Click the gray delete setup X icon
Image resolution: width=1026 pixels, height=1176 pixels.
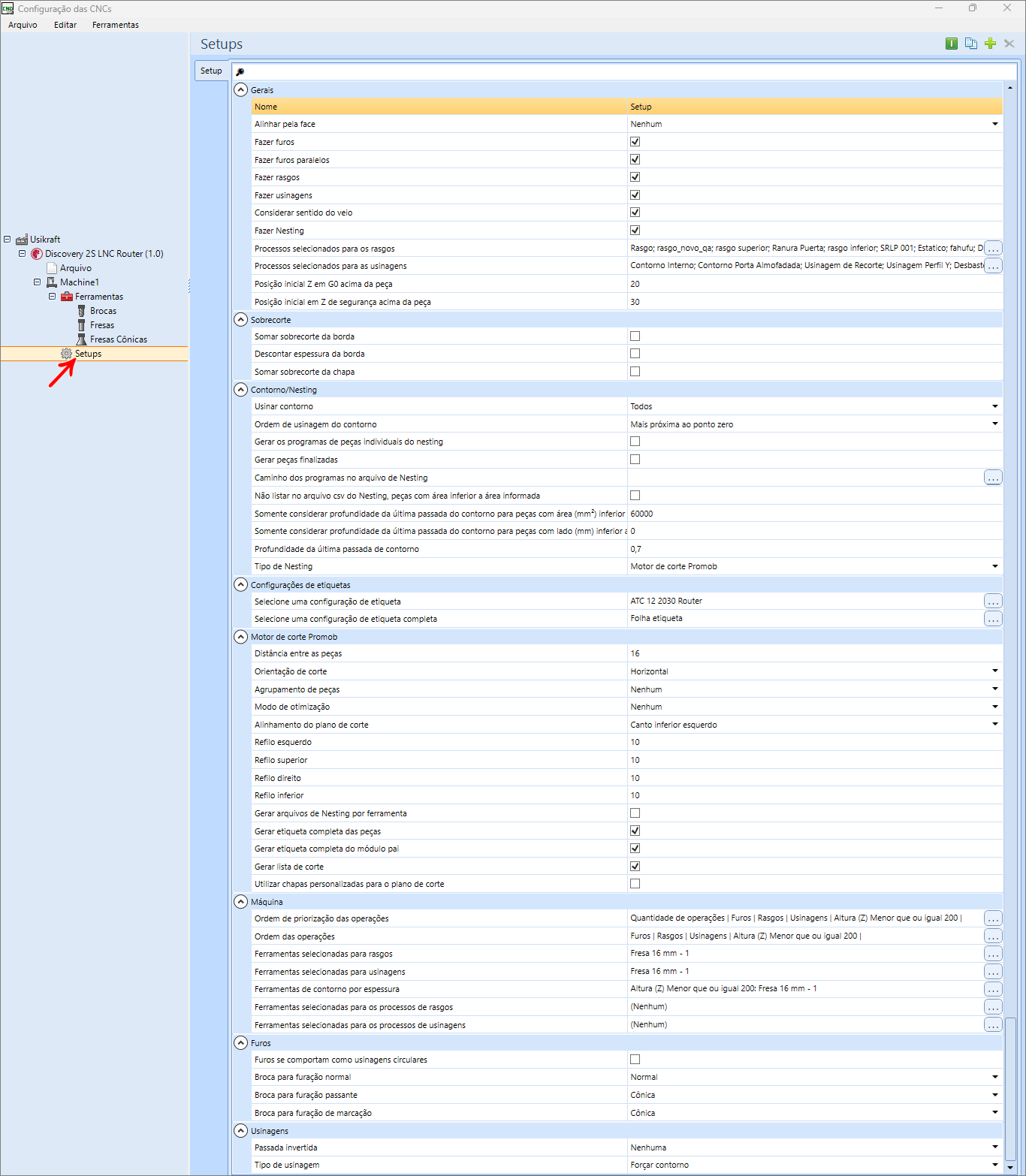(x=1009, y=44)
